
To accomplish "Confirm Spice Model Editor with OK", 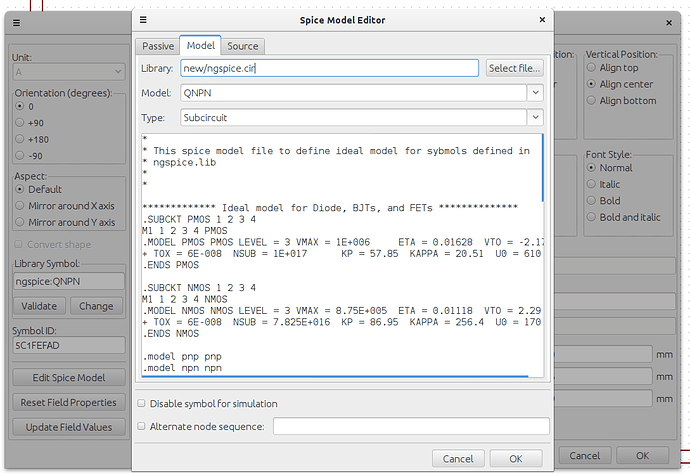I will [x=516, y=459].
